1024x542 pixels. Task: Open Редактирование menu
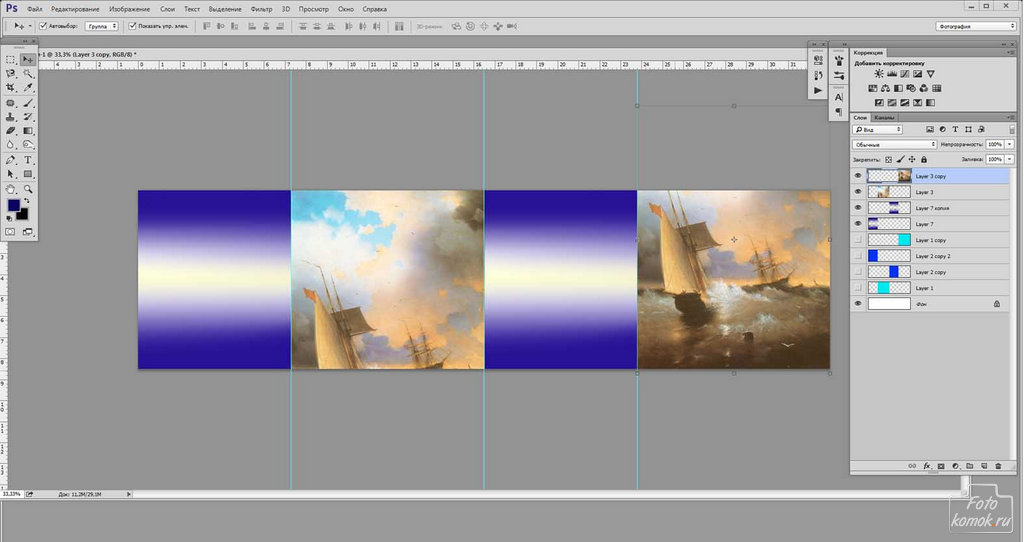pos(75,9)
